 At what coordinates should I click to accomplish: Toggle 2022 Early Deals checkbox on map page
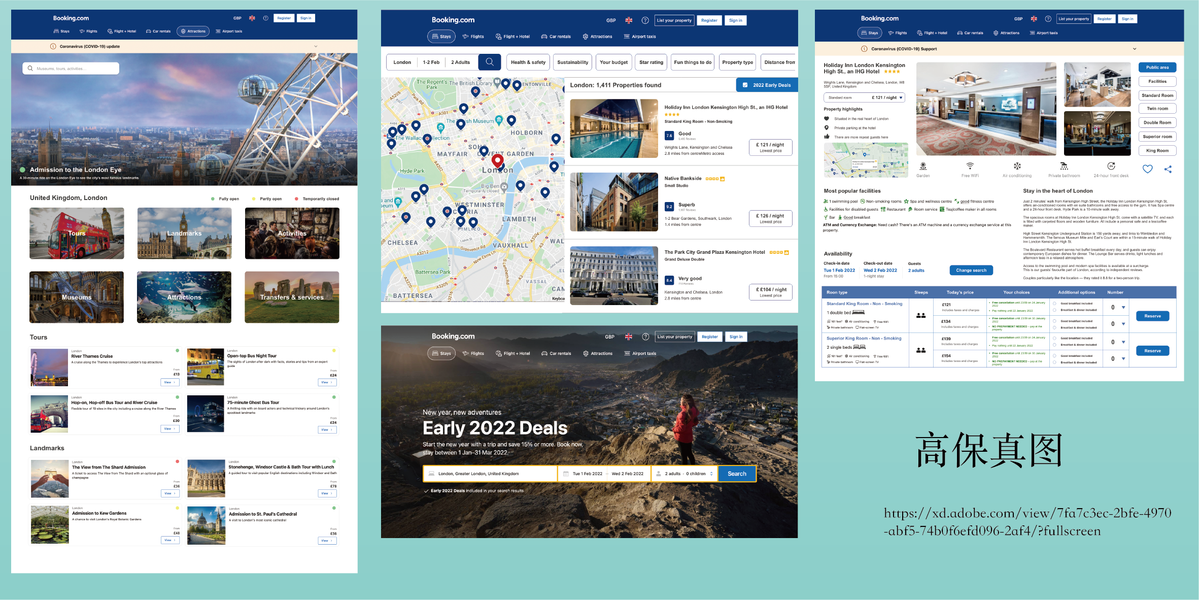pos(745,85)
